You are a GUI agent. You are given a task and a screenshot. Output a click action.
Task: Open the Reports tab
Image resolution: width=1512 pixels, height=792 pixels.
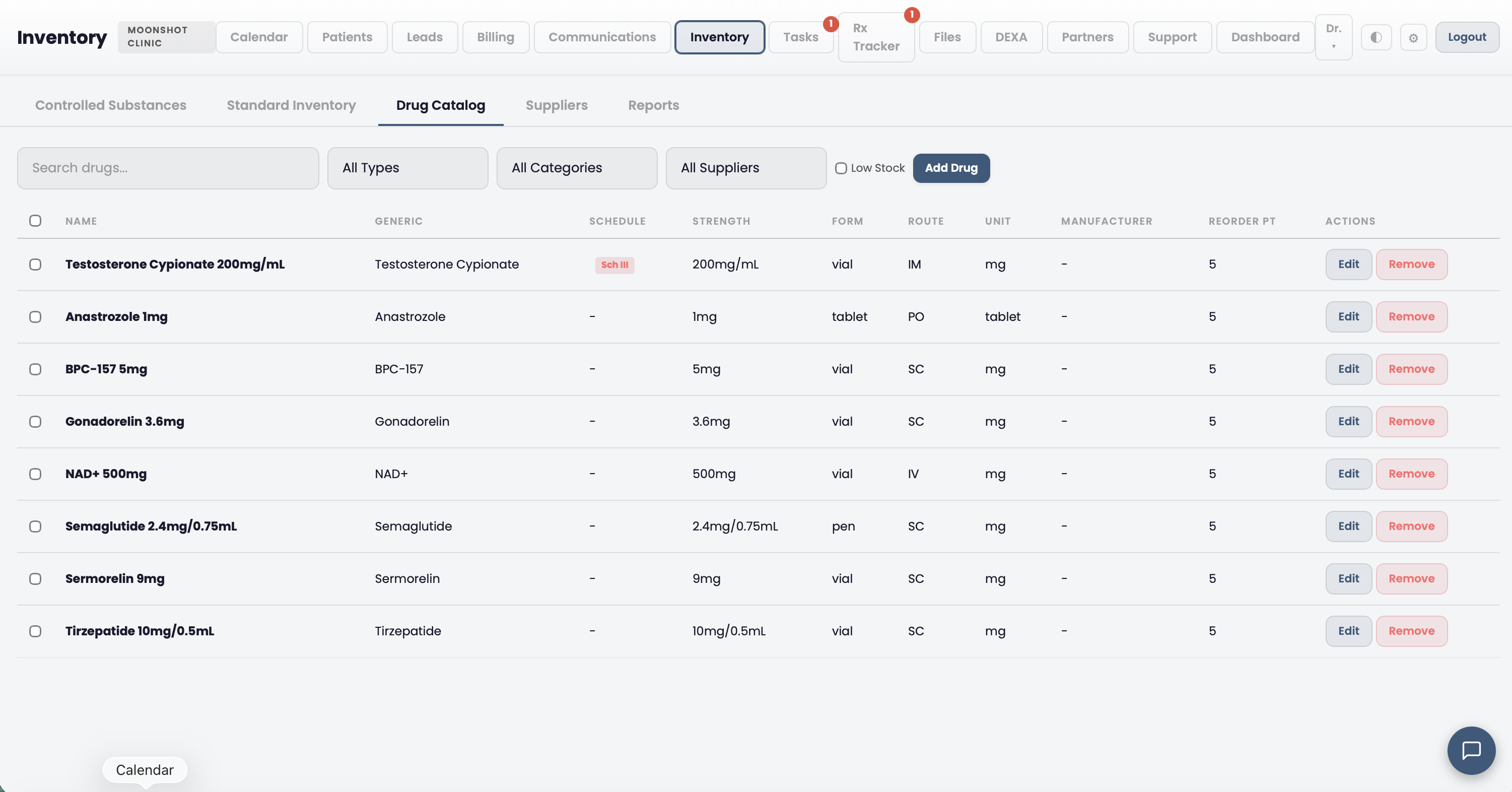(653, 106)
